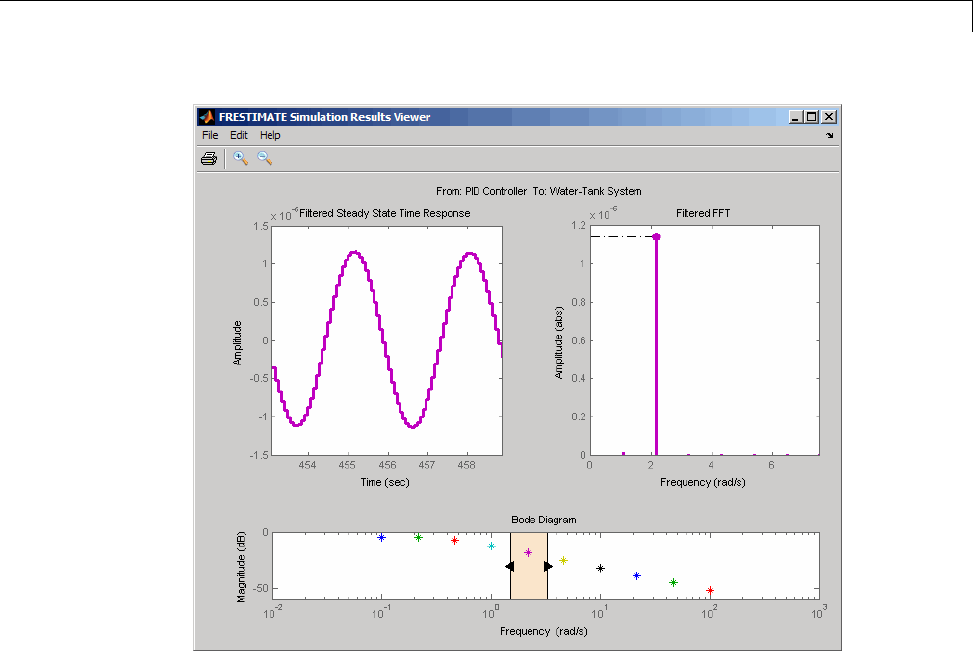Maximize the FRESTIMATE viewer window
The width and height of the screenshot is (973, 651).
pos(812,117)
